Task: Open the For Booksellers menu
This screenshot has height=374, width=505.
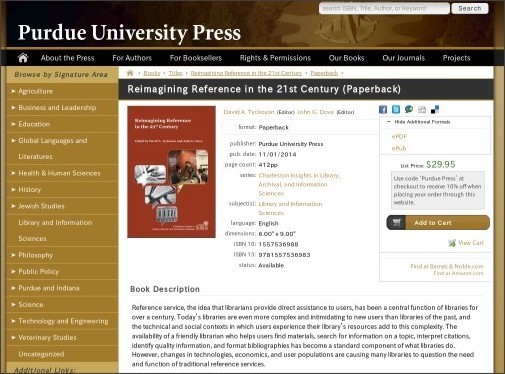Action: (x=196, y=58)
